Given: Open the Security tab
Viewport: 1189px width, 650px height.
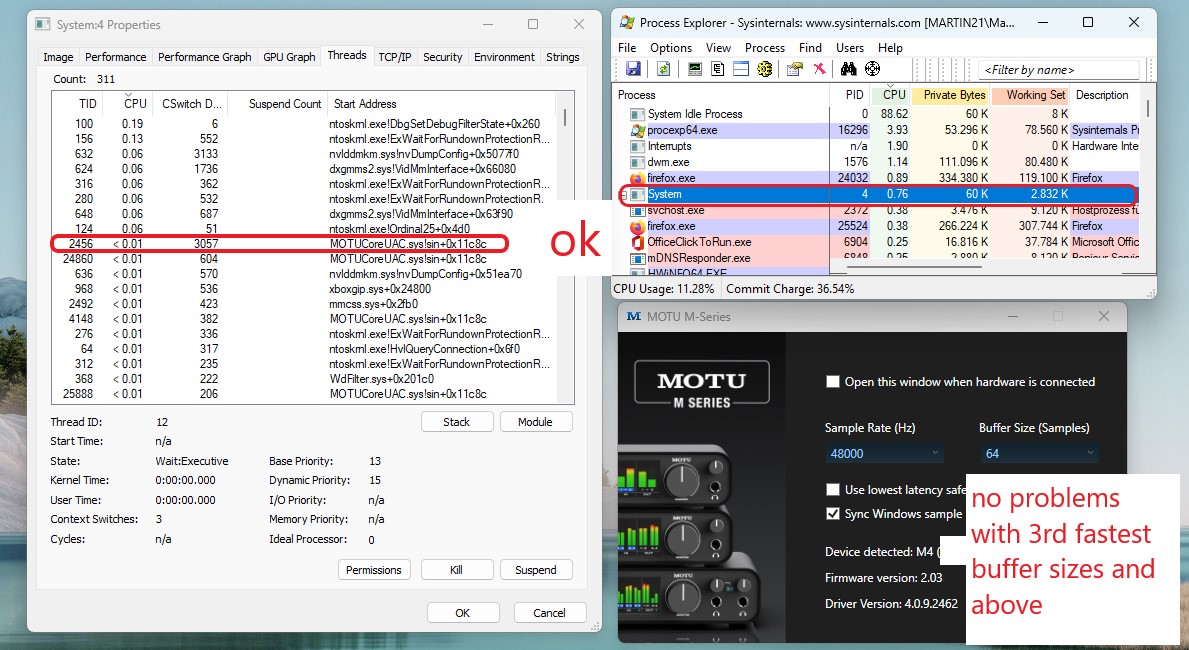Looking at the screenshot, I should click(x=443, y=57).
